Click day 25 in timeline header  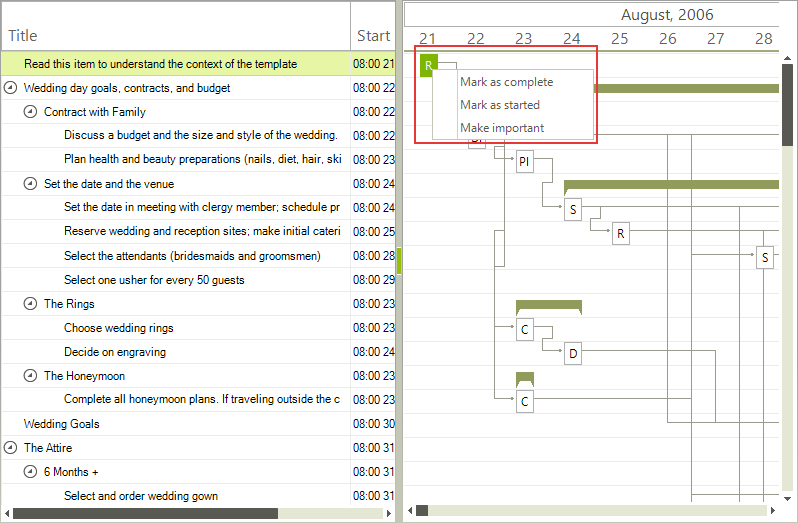[x=619, y=39]
